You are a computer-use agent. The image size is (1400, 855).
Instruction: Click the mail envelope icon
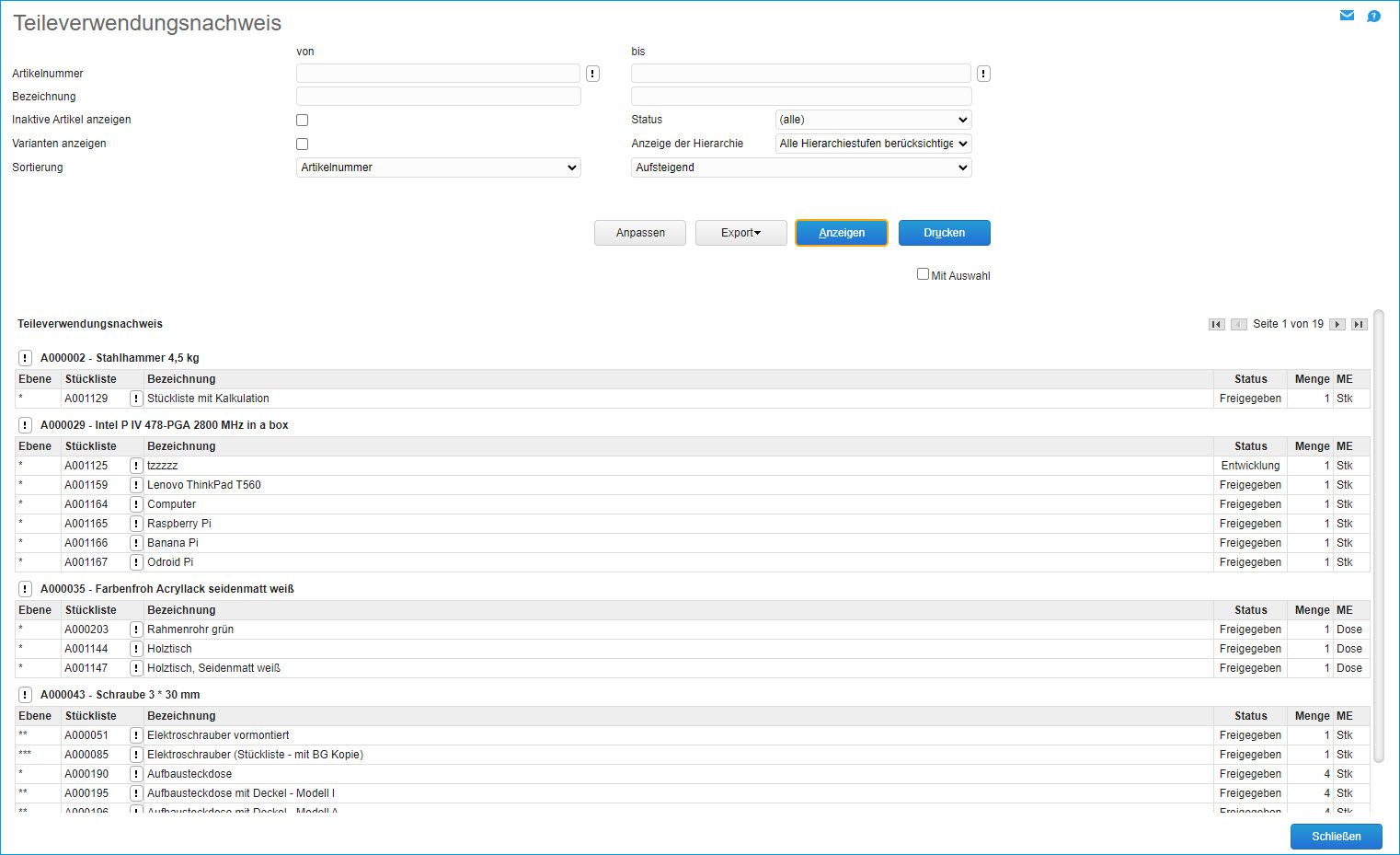(1347, 16)
